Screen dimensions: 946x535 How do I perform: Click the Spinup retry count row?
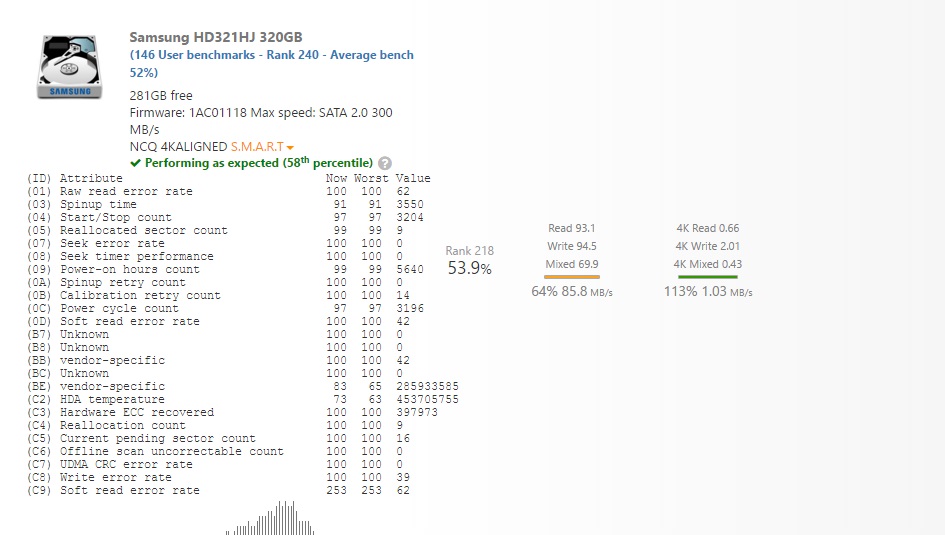[215, 282]
